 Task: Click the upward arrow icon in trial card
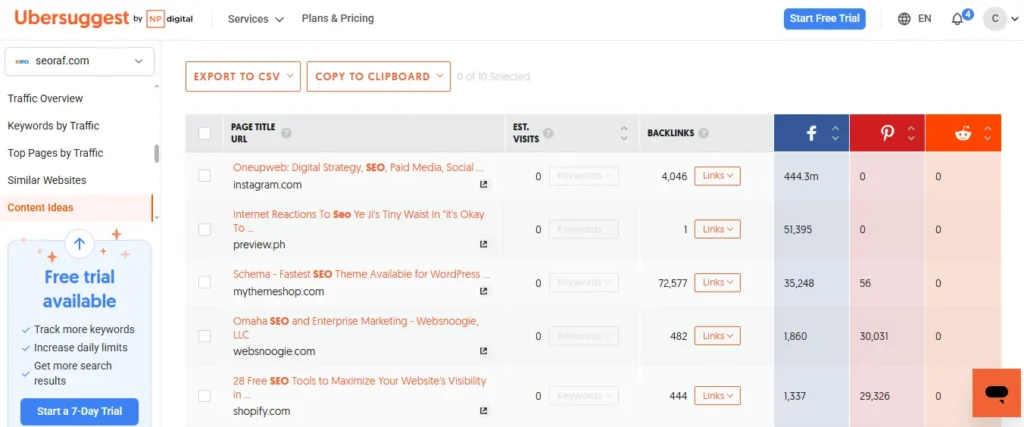tap(80, 244)
